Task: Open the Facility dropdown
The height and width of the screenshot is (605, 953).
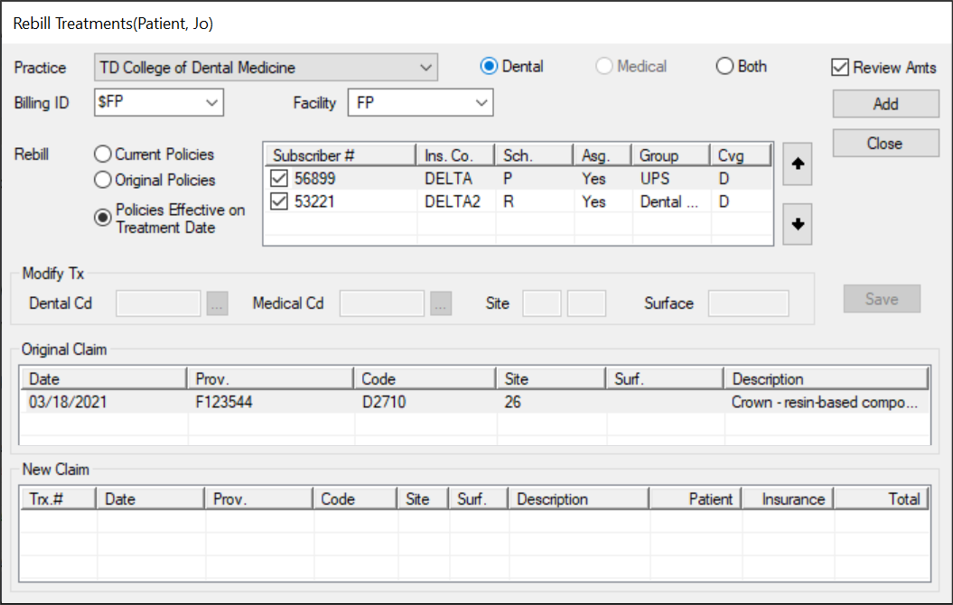Action: [482, 102]
